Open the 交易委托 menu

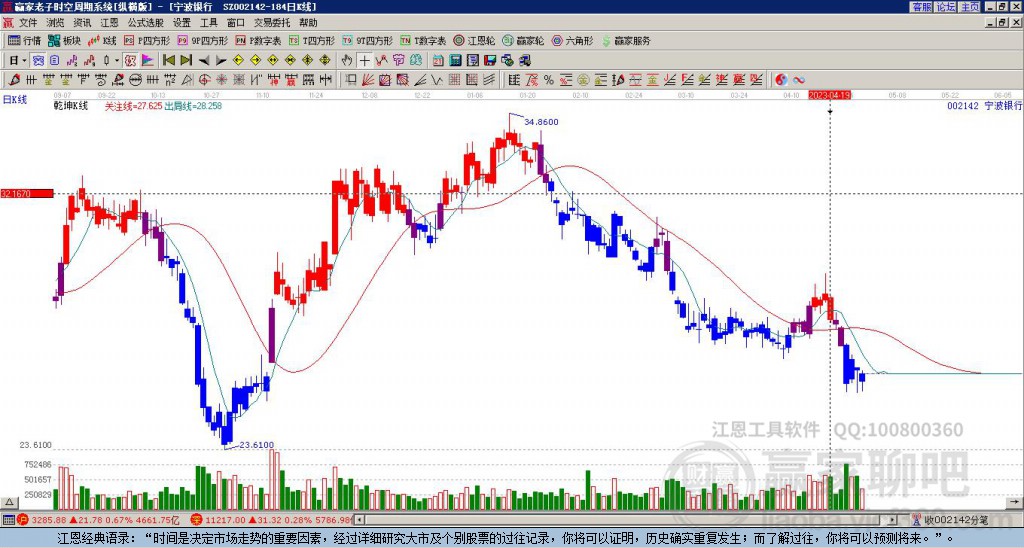(x=272, y=23)
